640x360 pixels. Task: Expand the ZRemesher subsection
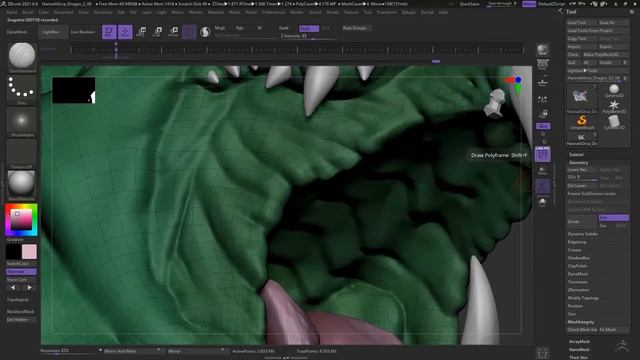coord(578,290)
